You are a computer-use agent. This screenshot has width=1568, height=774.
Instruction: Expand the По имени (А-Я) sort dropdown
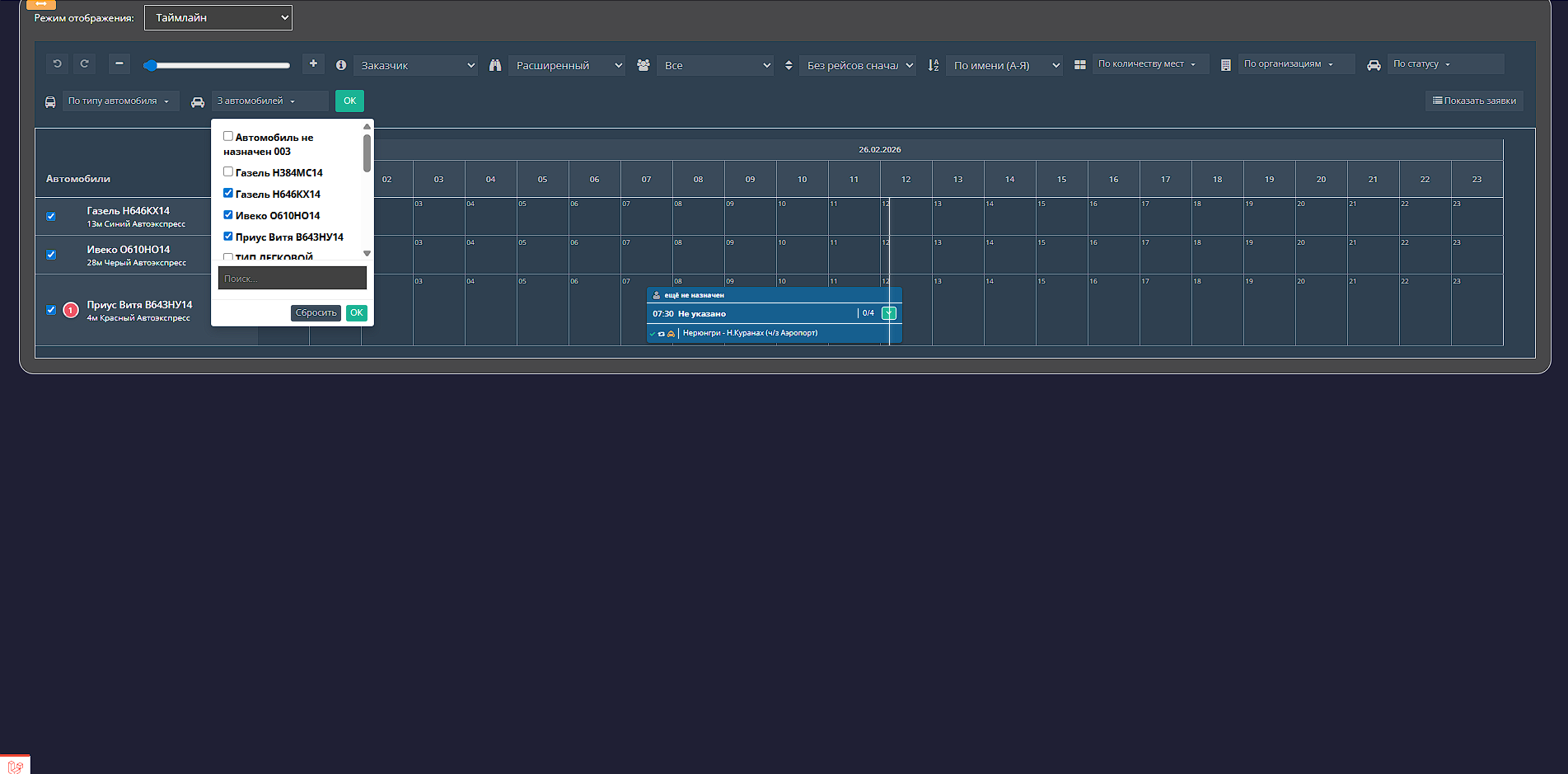tap(1004, 65)
